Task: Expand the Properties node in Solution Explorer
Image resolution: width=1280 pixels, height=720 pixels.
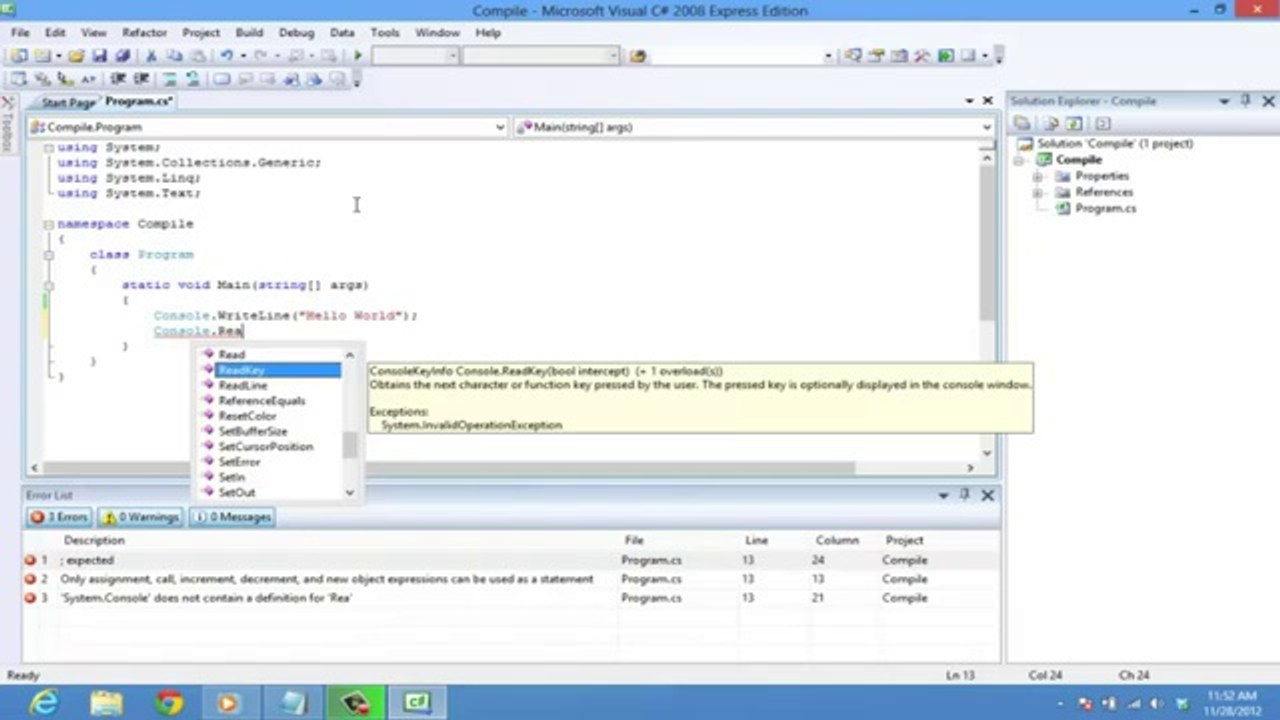Action: 1038,176
